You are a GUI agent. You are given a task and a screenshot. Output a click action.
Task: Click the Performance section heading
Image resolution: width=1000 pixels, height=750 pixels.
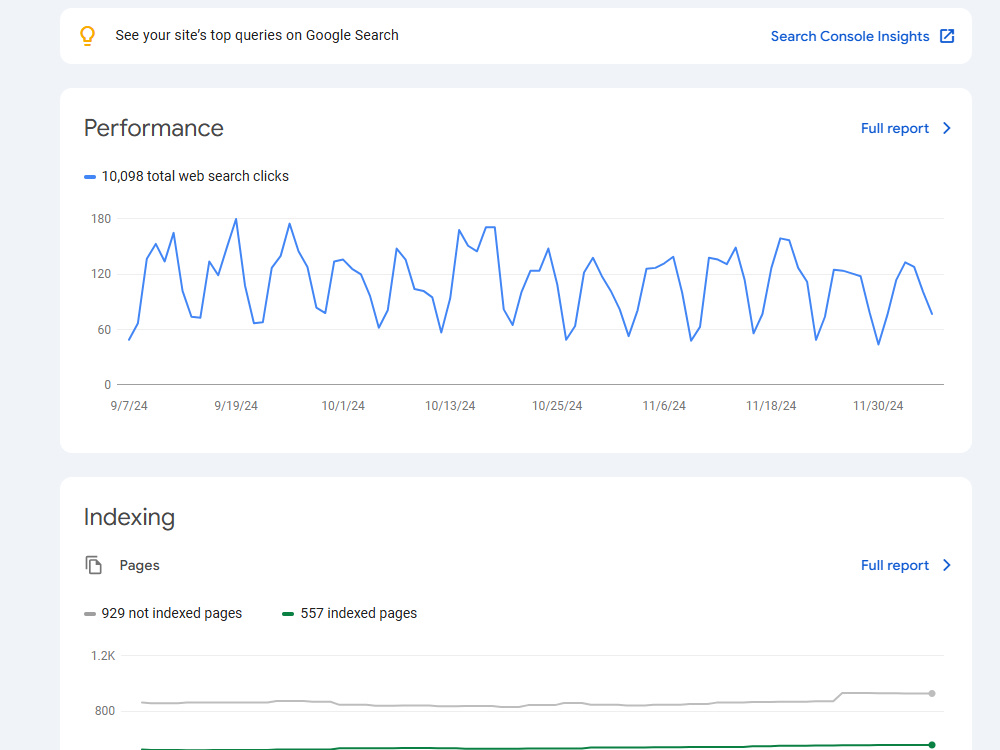click(x=154, y=128)
